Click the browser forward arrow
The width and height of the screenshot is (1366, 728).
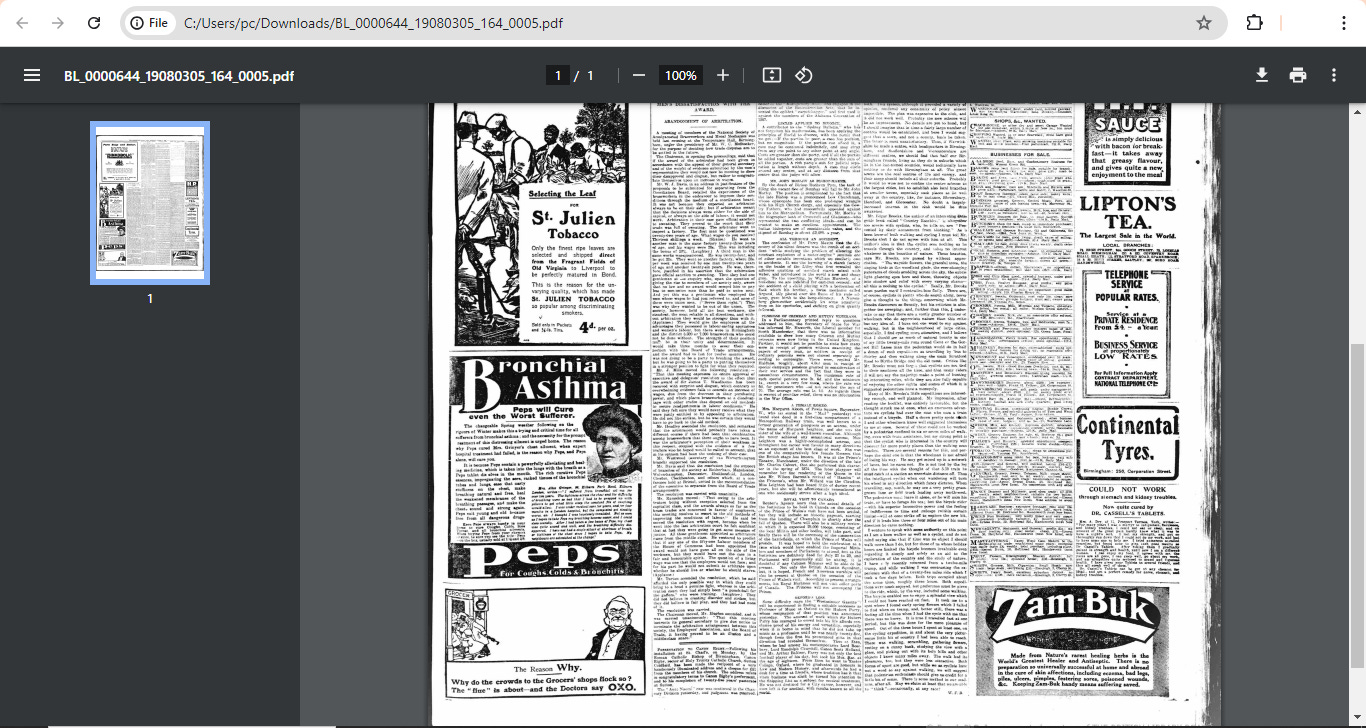58,23
